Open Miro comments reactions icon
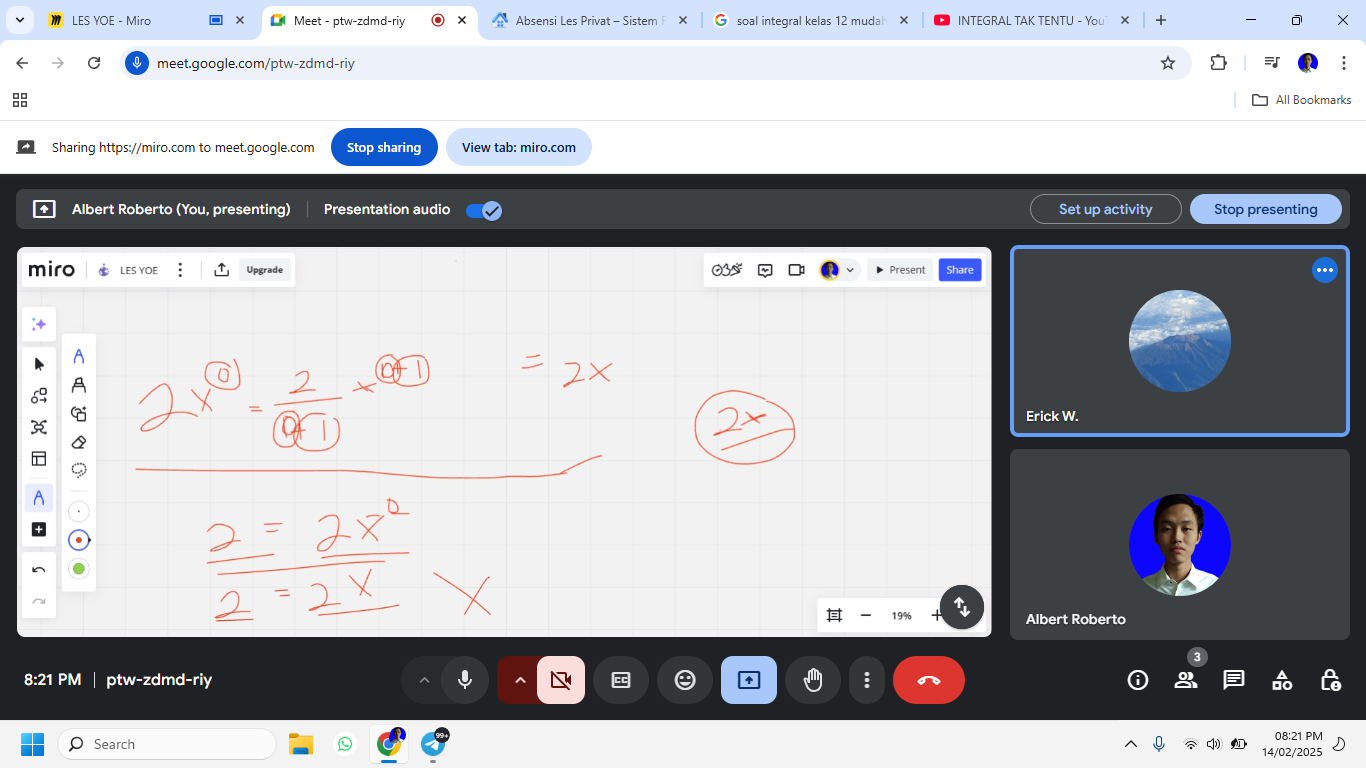 point(765,270)
